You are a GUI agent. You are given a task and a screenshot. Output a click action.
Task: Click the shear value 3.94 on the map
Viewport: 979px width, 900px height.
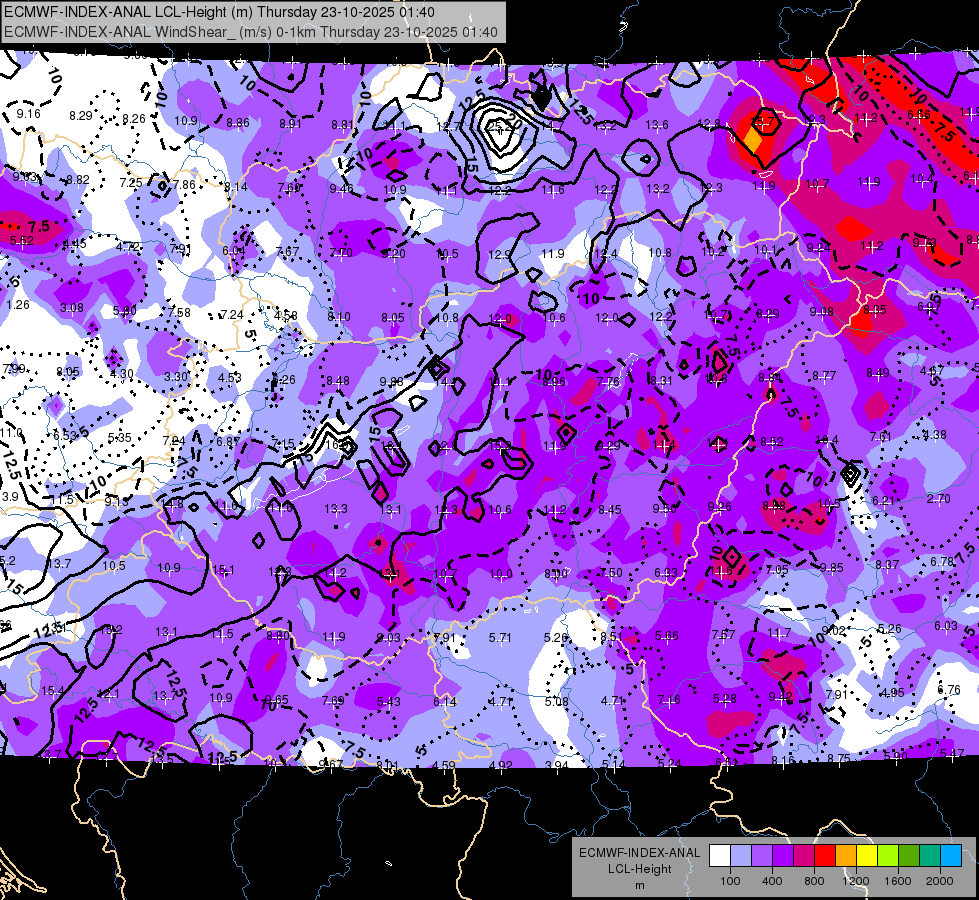pos(557,765)
